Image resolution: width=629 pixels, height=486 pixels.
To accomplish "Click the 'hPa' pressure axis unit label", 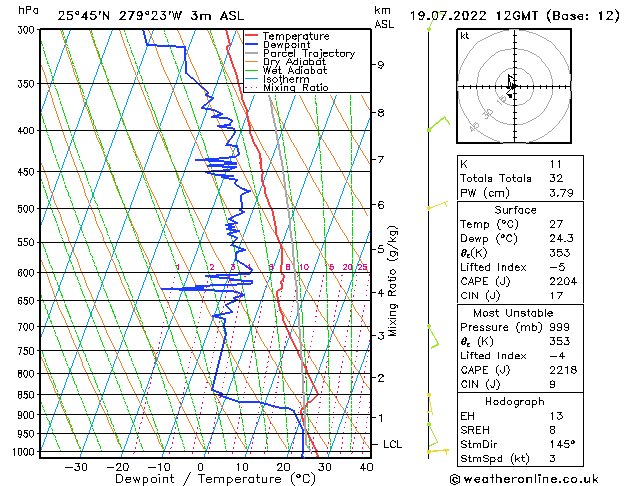I will (x=28, y=11).
